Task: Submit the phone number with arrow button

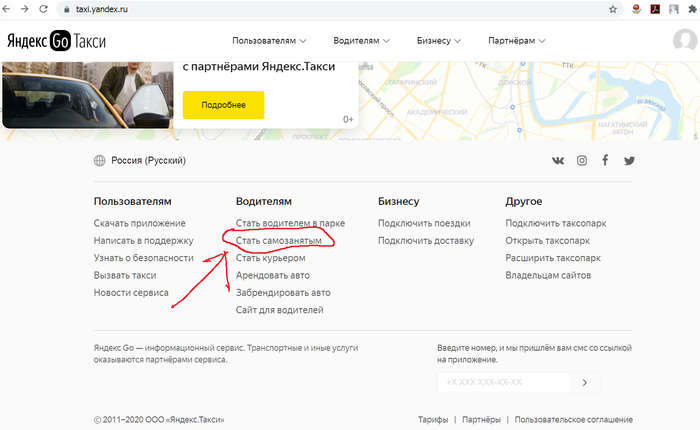Action: [x=585, y=382]
